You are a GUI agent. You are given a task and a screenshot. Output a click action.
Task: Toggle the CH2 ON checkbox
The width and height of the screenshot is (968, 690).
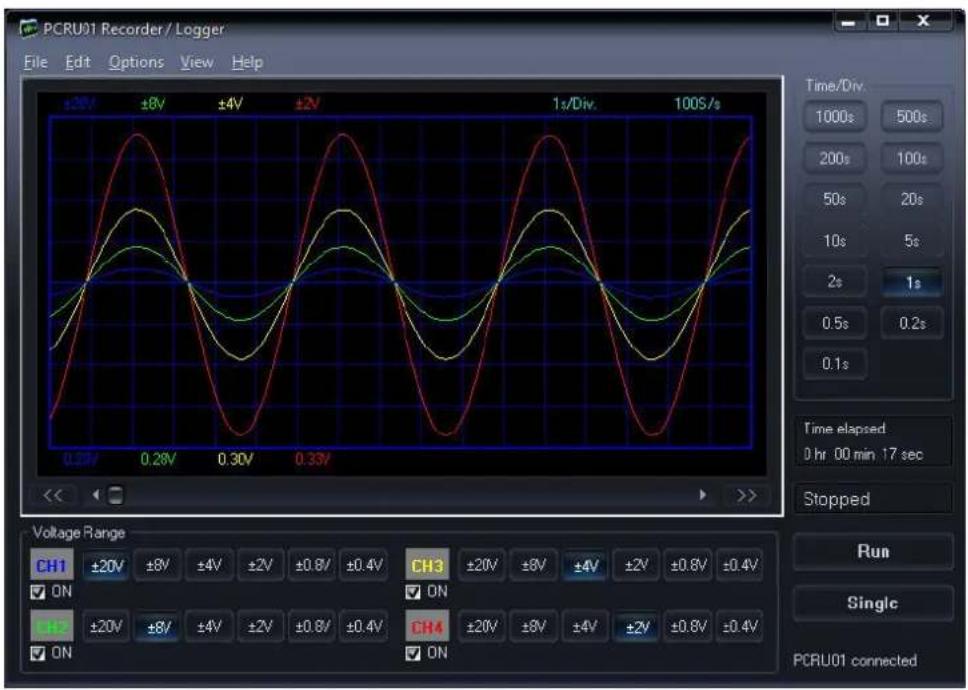(x=38, y=653)
